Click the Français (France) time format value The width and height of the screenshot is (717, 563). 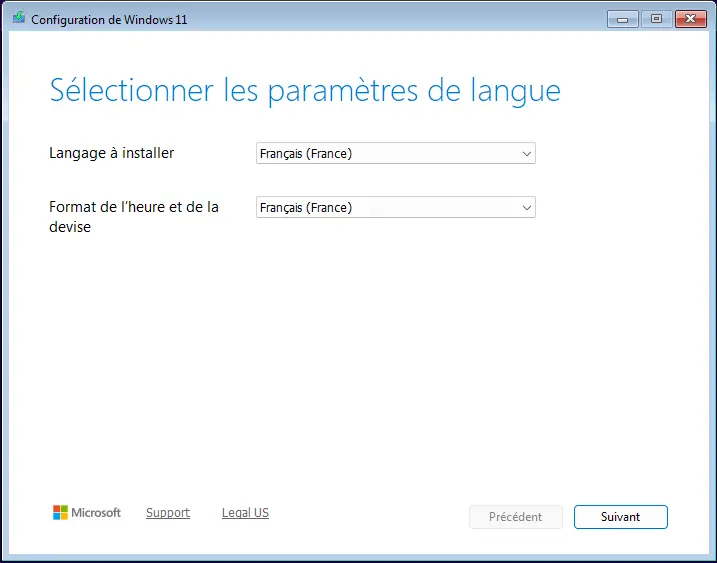pos(305,208)
